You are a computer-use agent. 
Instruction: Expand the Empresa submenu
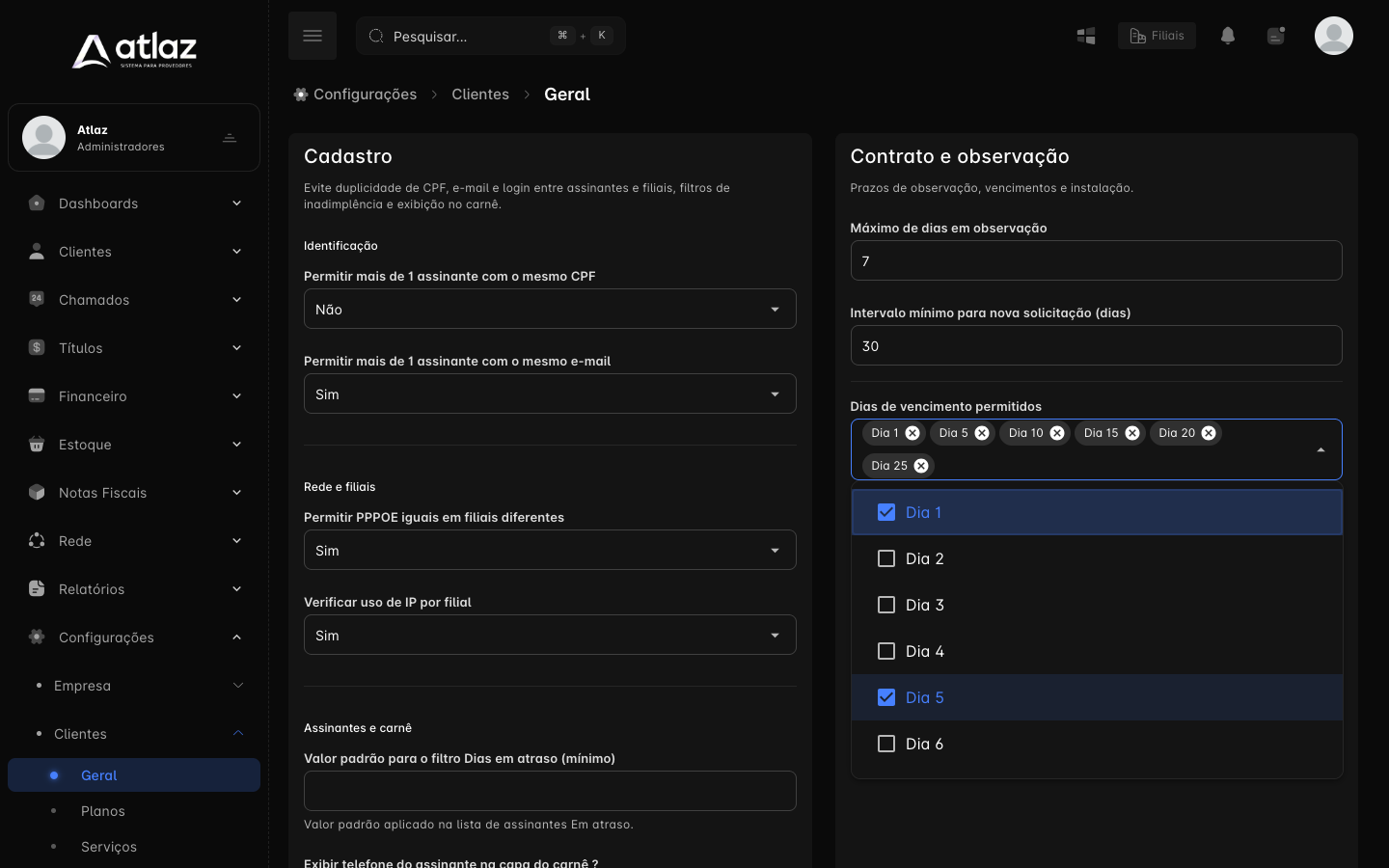coord(134,686)
